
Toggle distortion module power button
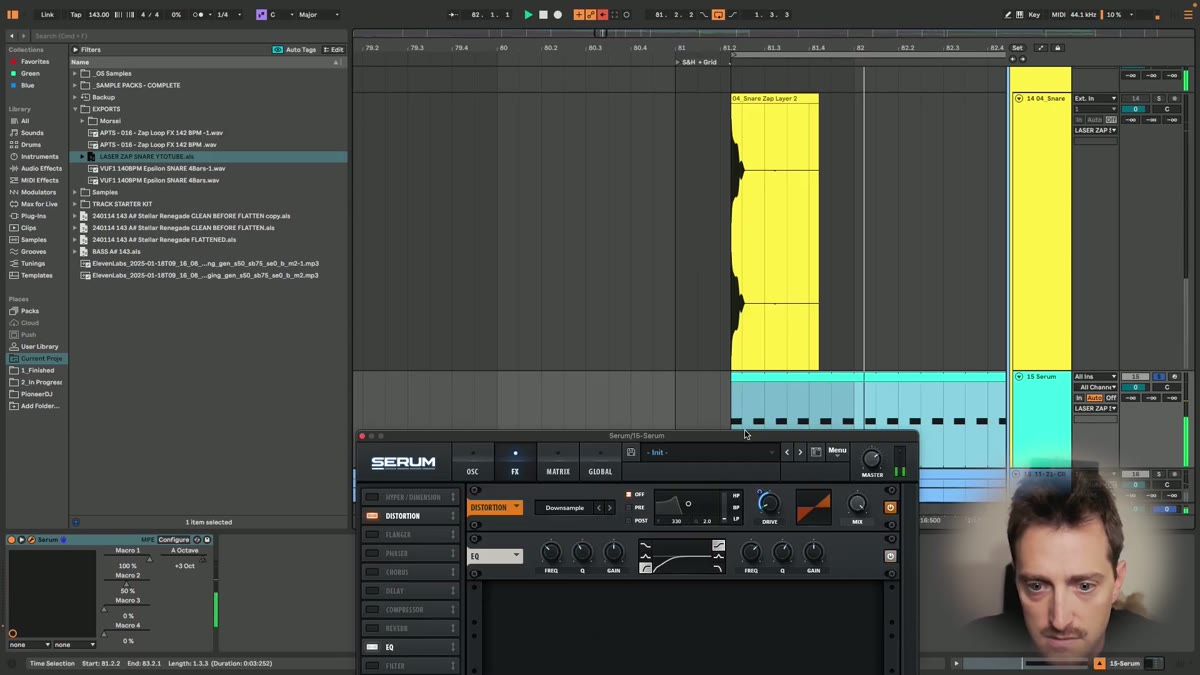coord(890,508)
